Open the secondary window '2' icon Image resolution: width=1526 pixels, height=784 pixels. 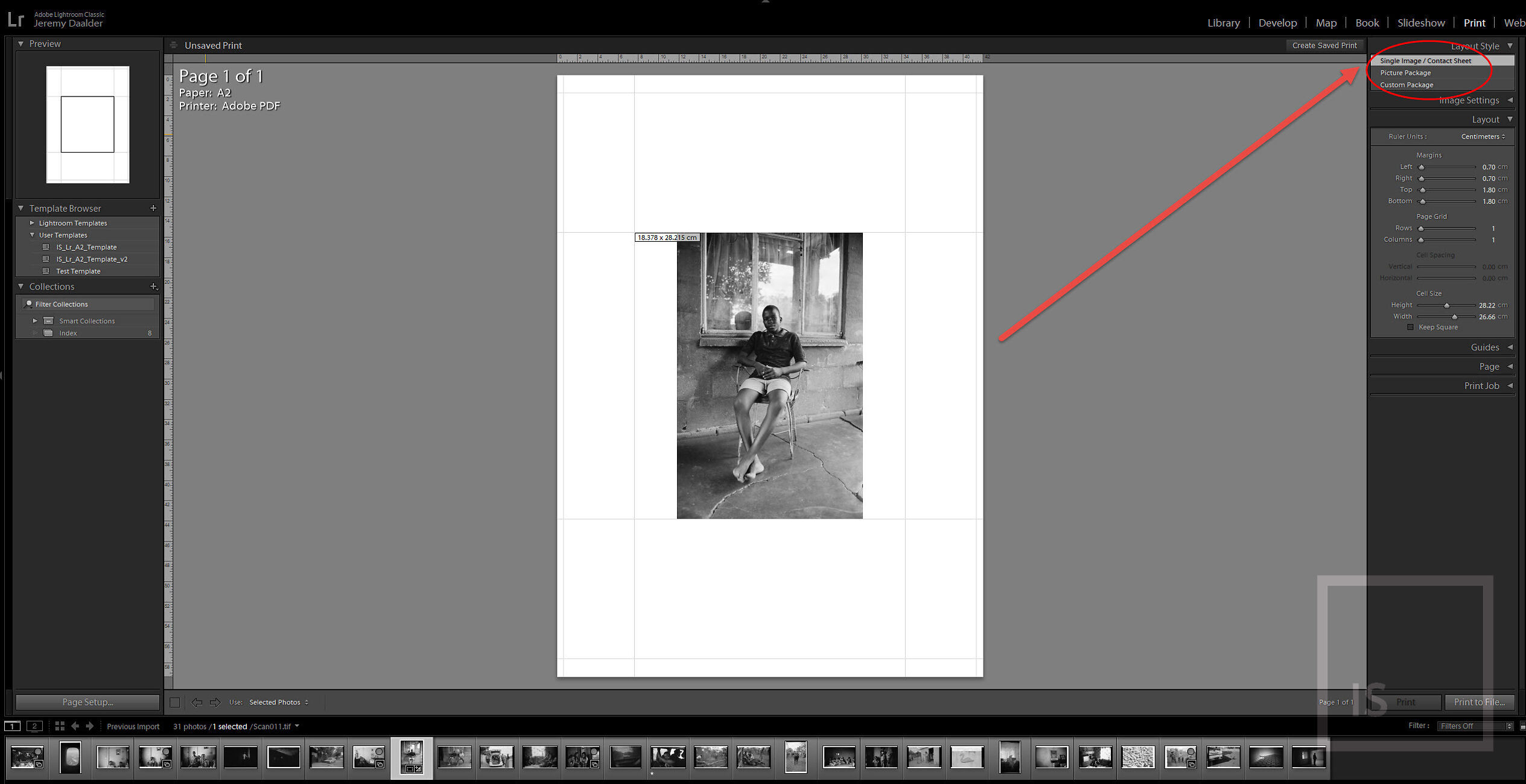coord(34,726)
